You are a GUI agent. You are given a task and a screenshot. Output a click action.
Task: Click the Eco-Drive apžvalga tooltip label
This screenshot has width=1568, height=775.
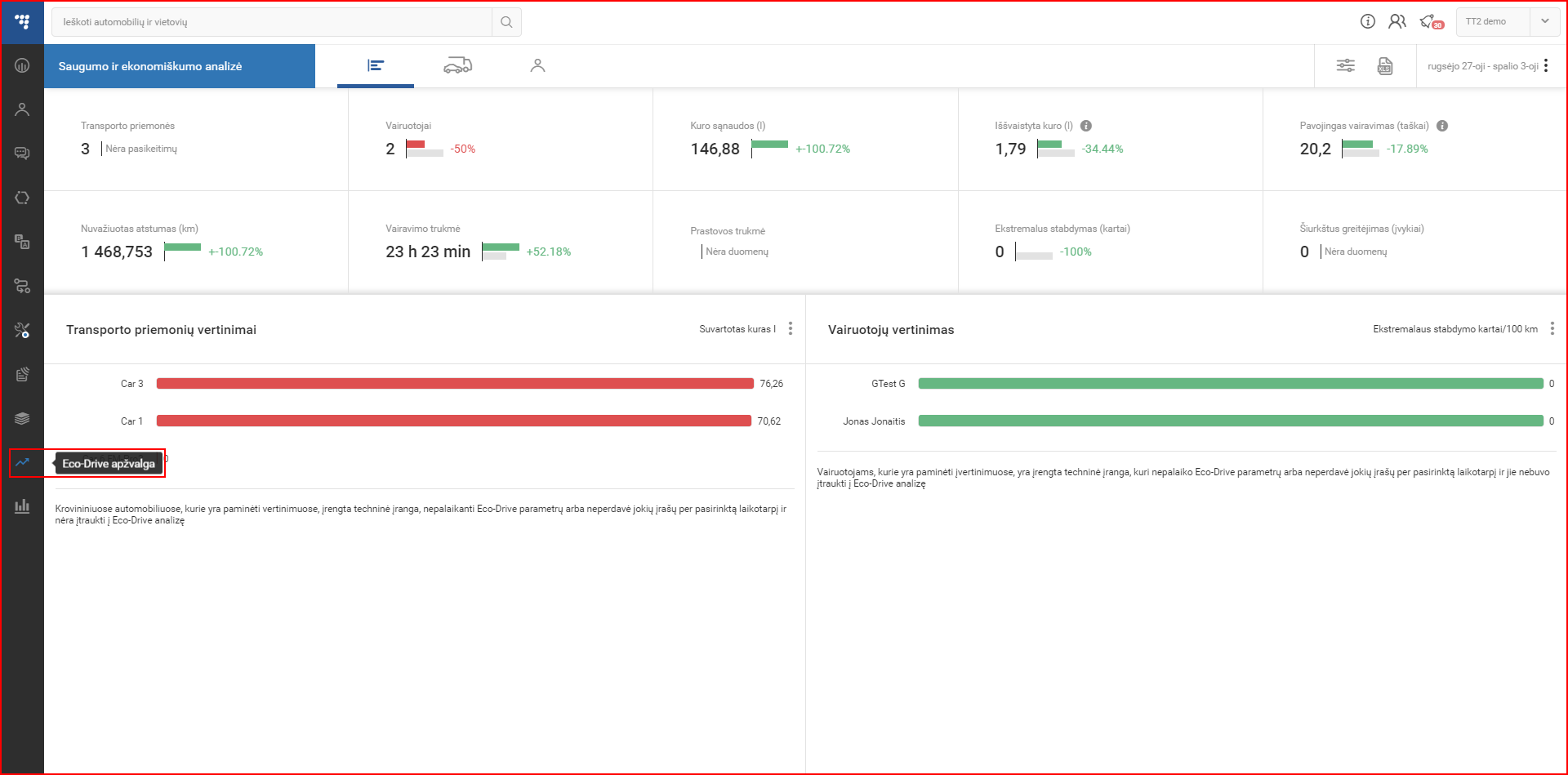tap(109, 464)
